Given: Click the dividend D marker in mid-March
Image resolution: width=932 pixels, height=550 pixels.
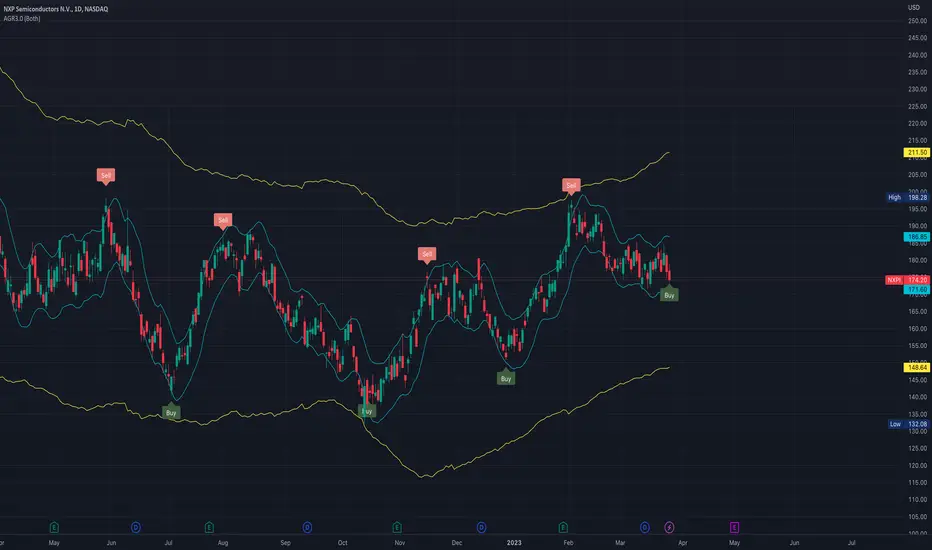Looking at the screenshot, I should click(645, 527).
